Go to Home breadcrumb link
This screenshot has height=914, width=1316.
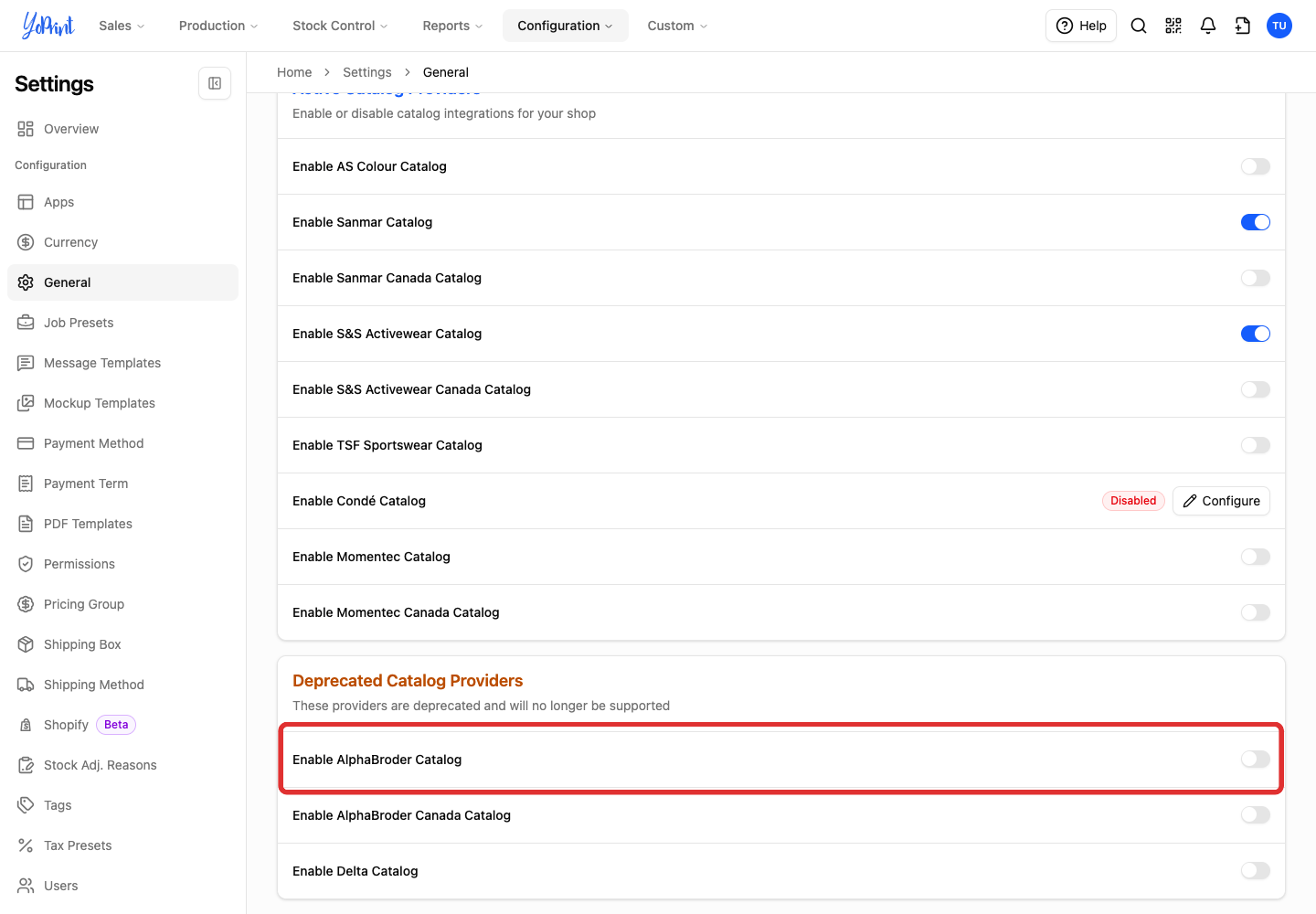click(294, 72)
